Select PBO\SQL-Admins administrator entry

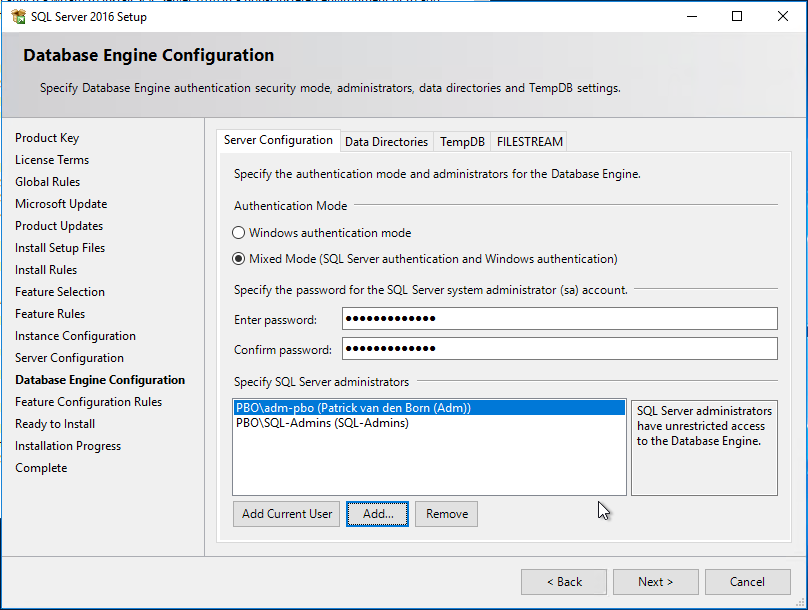point(429,423)
